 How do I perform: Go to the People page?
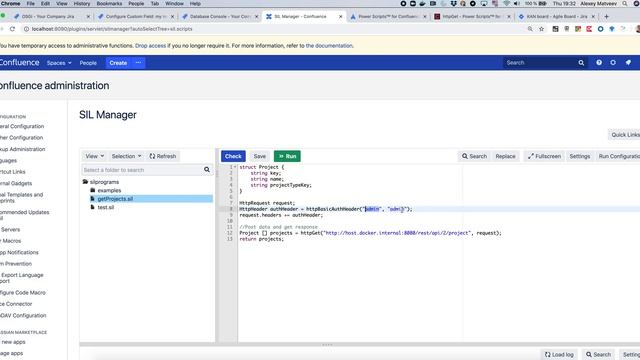(x=88, y=63)
